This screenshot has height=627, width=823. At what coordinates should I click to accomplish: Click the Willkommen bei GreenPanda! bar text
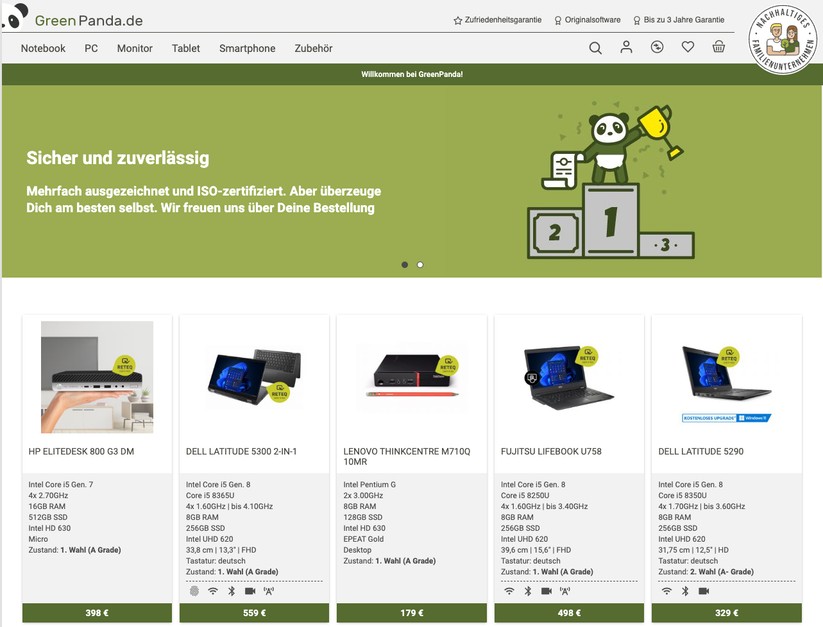[412, 75]
